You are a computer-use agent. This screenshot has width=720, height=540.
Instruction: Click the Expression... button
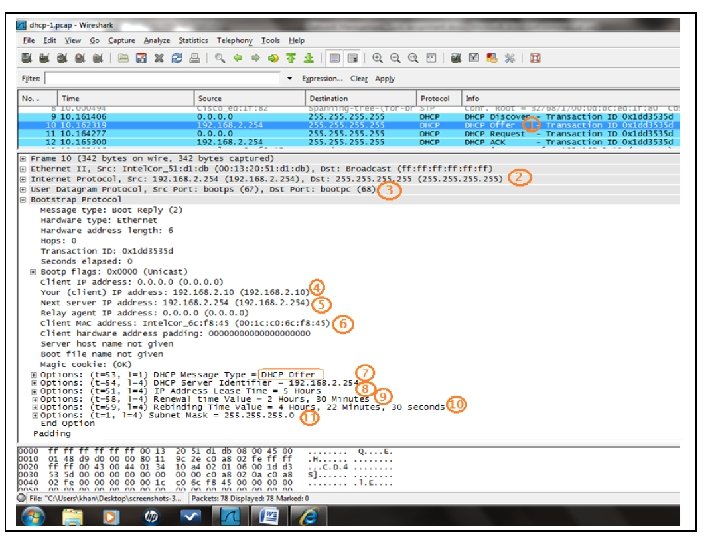322,79
